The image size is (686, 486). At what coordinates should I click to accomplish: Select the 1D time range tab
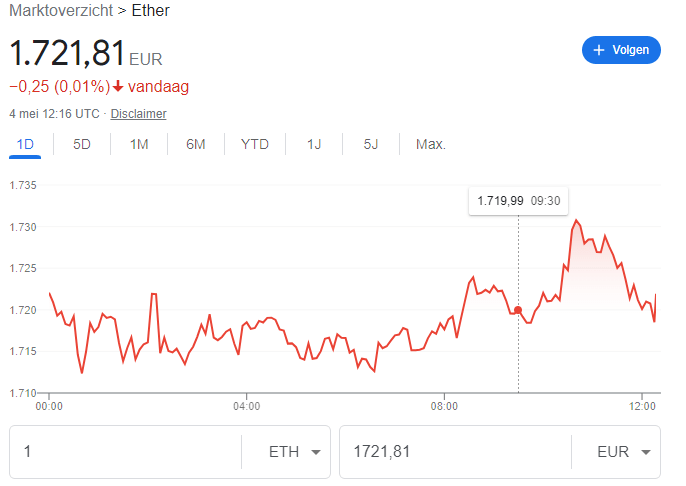coord(25,144)
